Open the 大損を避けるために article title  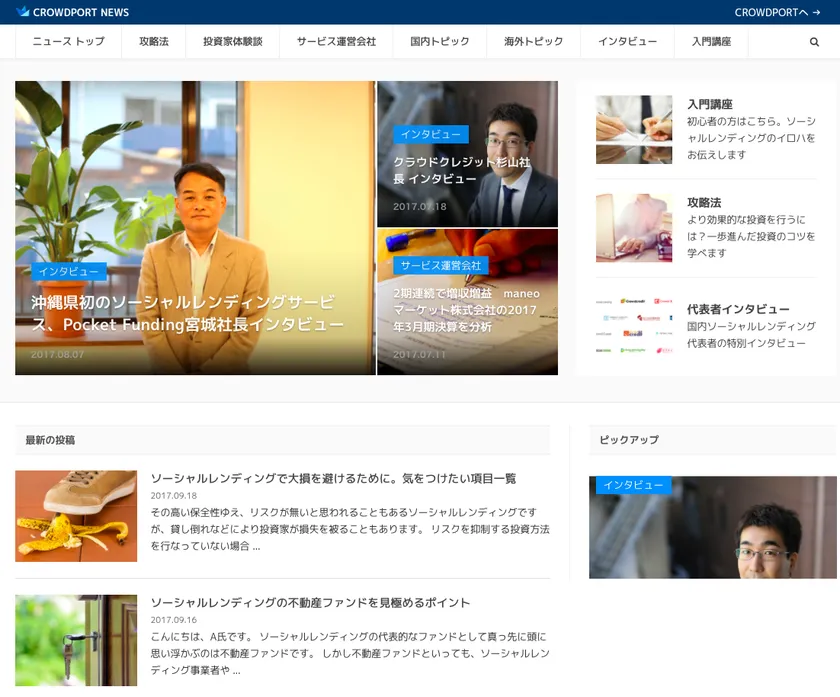(x=333, y=478)
